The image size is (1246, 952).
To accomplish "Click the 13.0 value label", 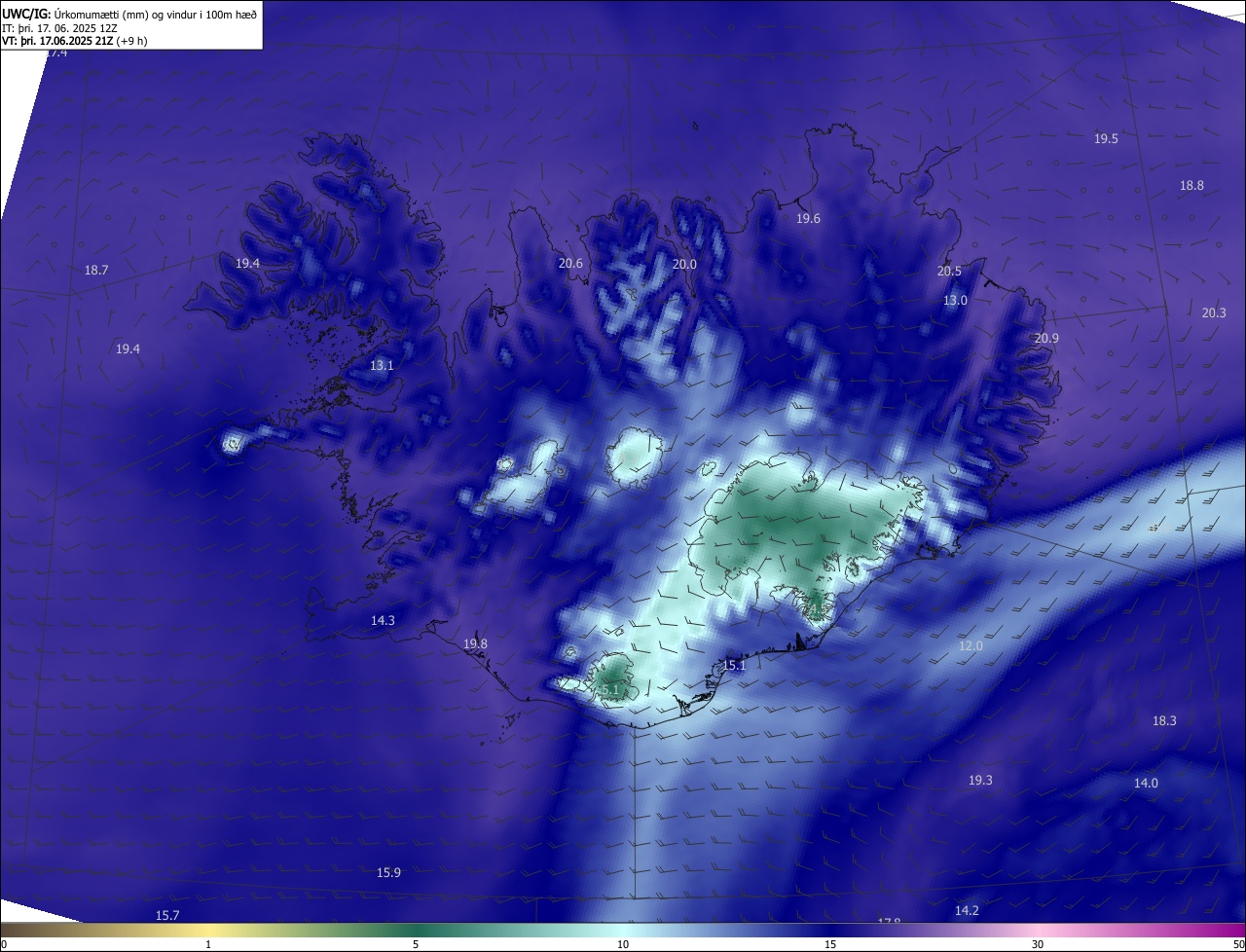I will (x=955, y=301).
